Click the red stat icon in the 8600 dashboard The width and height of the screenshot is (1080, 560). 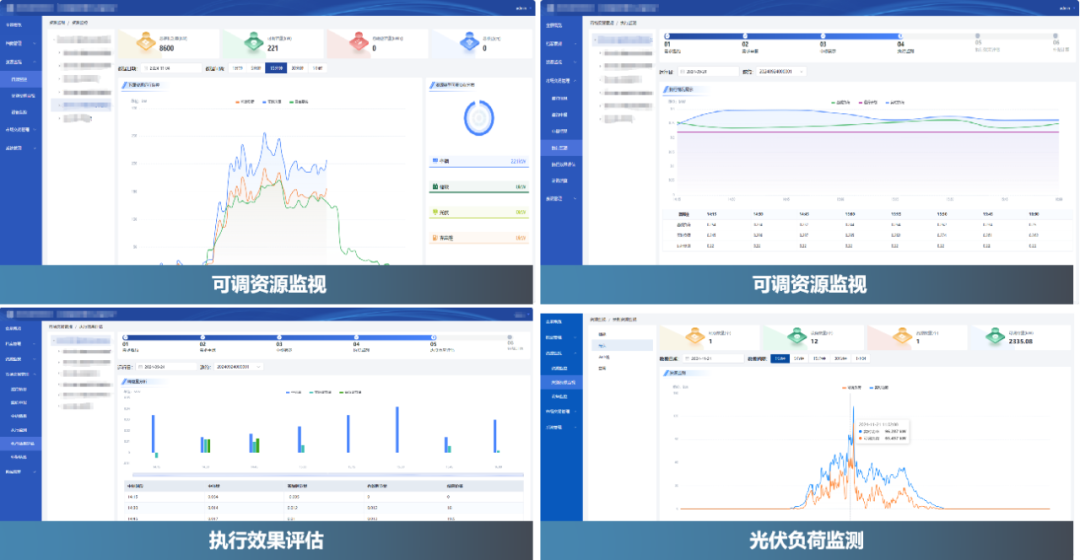tap(359, 43)
